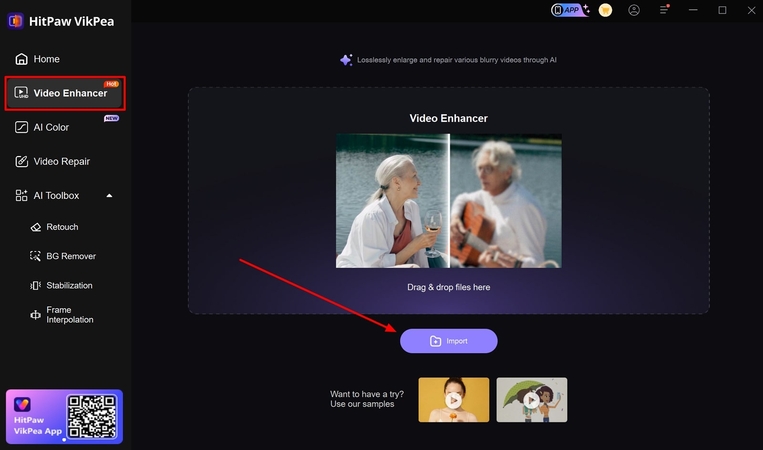The width and height of the screenshot is (763, 450).
Task: Maximize the HitPaw VikPea window
Action: pyautogui.click(x=723, y=10)
